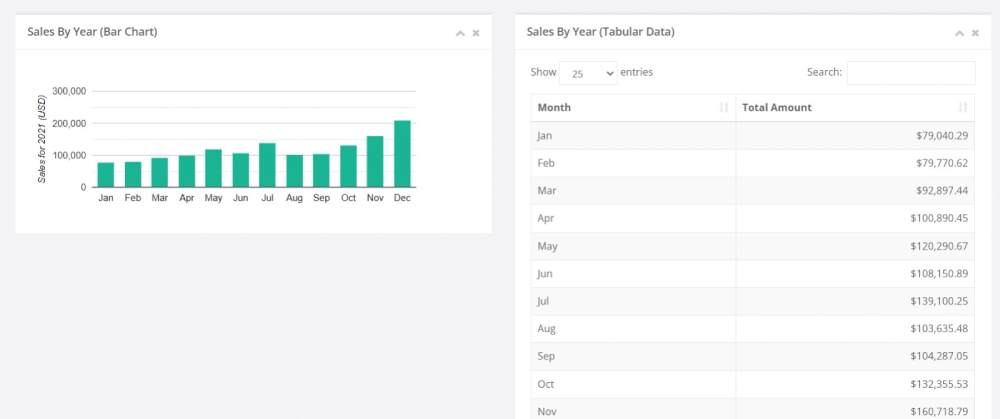Viewport: 1000px width, 419px height.
Task: Click the Sales By Year (Bar Chart) title
Action: pos(92,32)
